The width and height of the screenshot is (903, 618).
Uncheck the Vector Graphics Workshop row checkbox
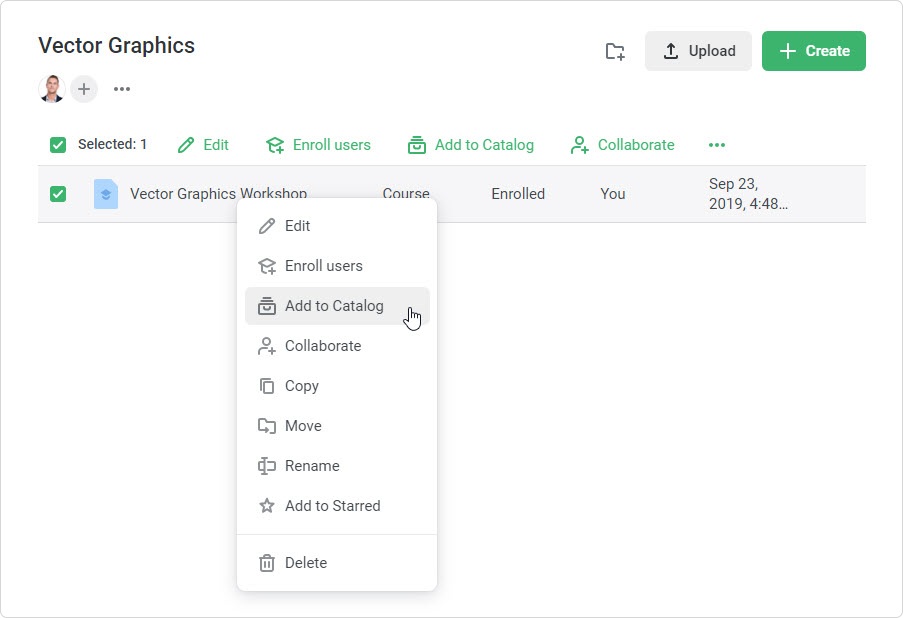point(57,193)
